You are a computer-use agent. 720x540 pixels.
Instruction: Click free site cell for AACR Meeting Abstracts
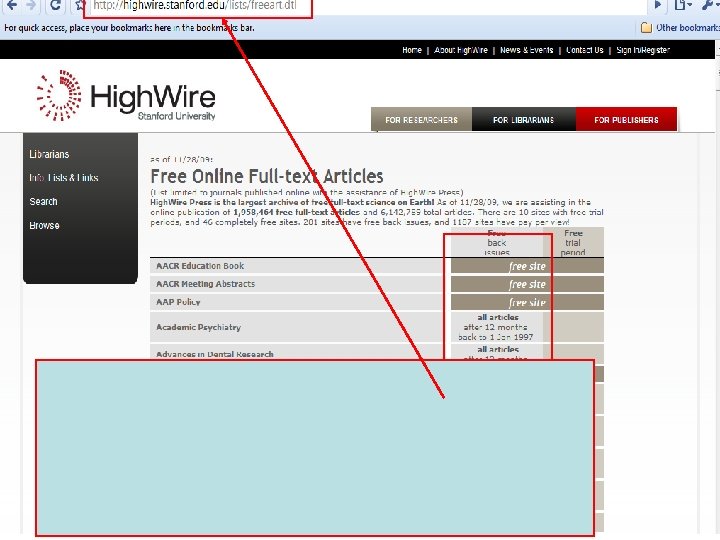pyautogui.click(x=527, y=284)
